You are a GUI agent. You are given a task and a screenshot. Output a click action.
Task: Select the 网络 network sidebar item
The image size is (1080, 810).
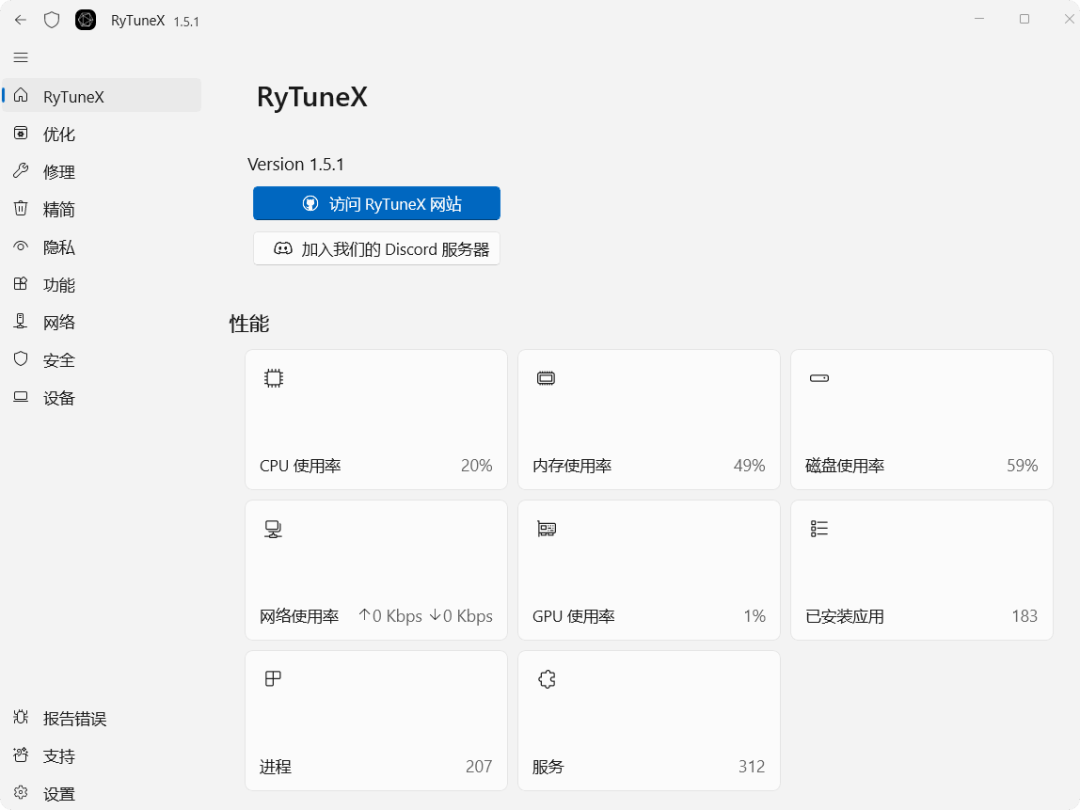[58, 322]
